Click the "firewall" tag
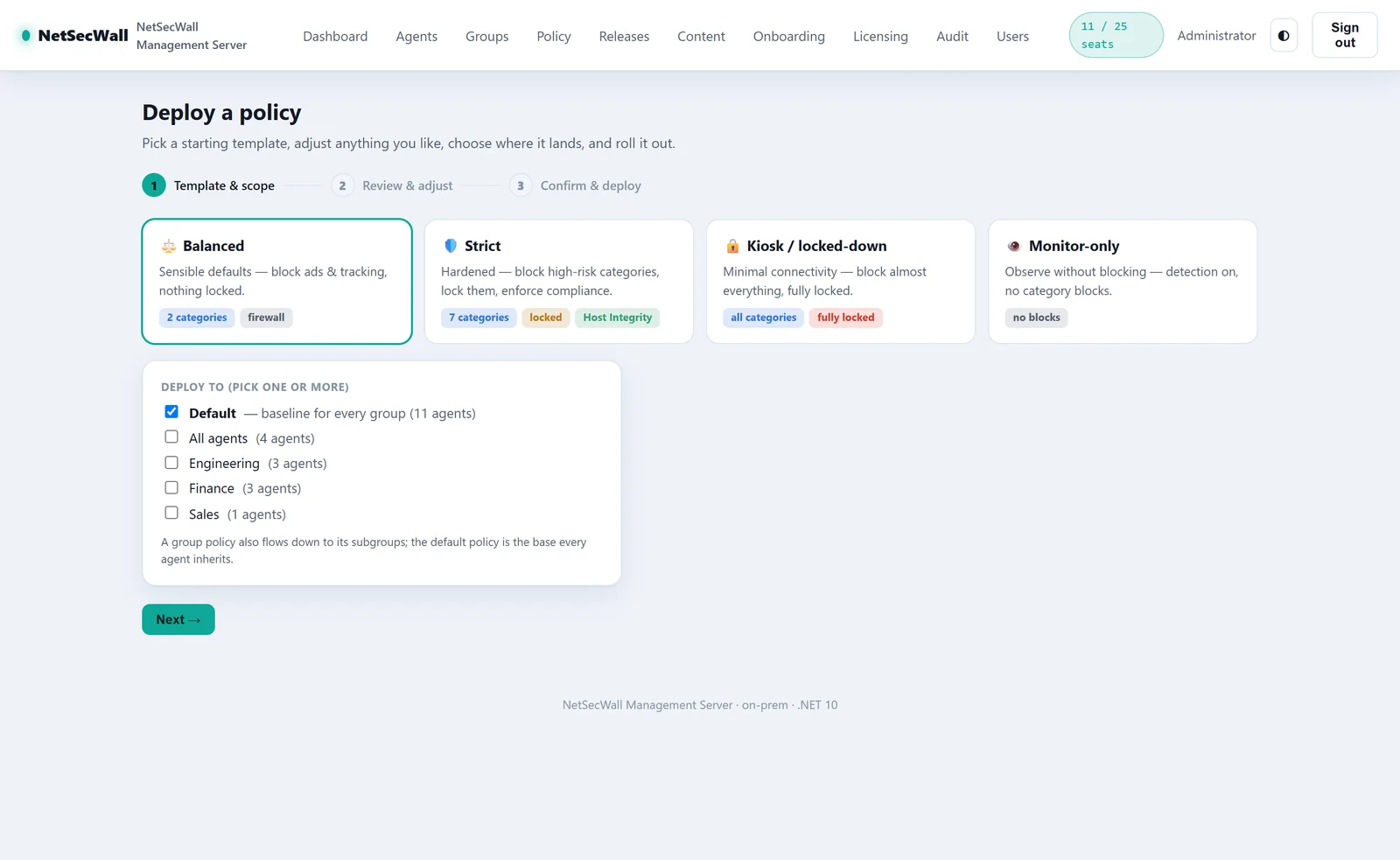This screenshot has width=1400, height=860. [266, 318]
